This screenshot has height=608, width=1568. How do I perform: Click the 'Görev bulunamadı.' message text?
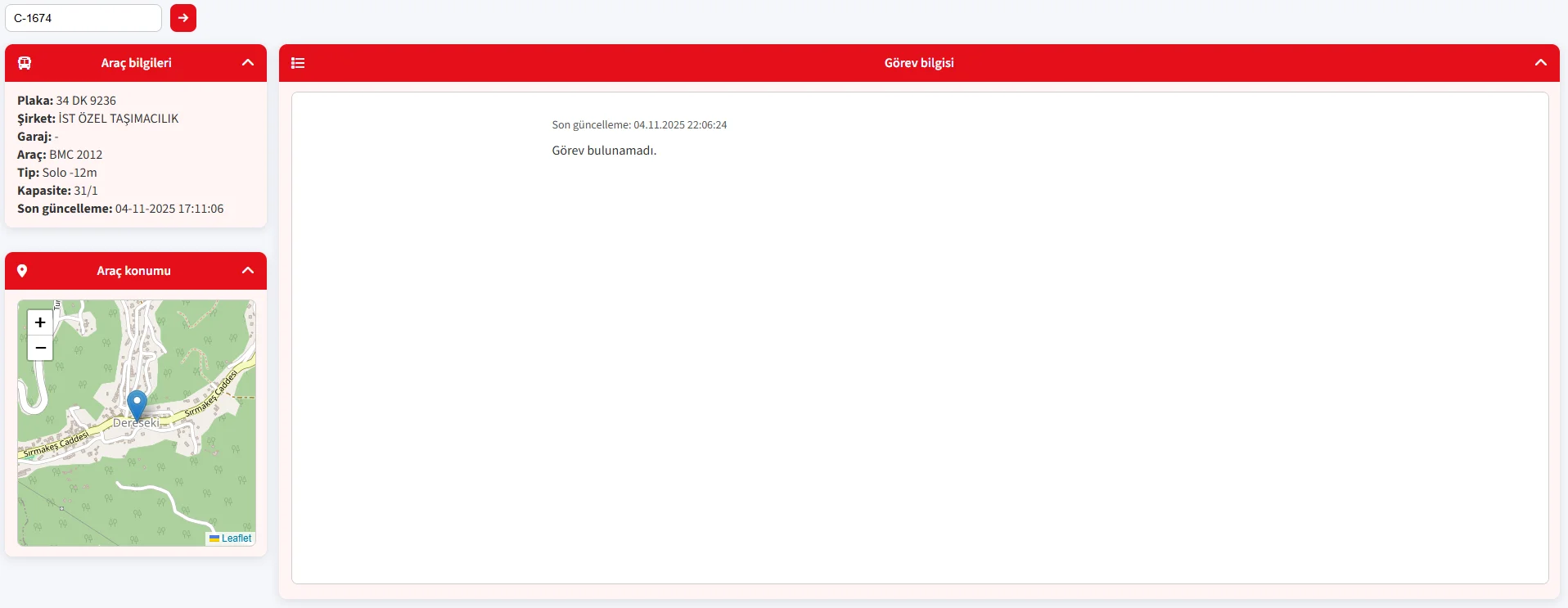coord(604,151)
